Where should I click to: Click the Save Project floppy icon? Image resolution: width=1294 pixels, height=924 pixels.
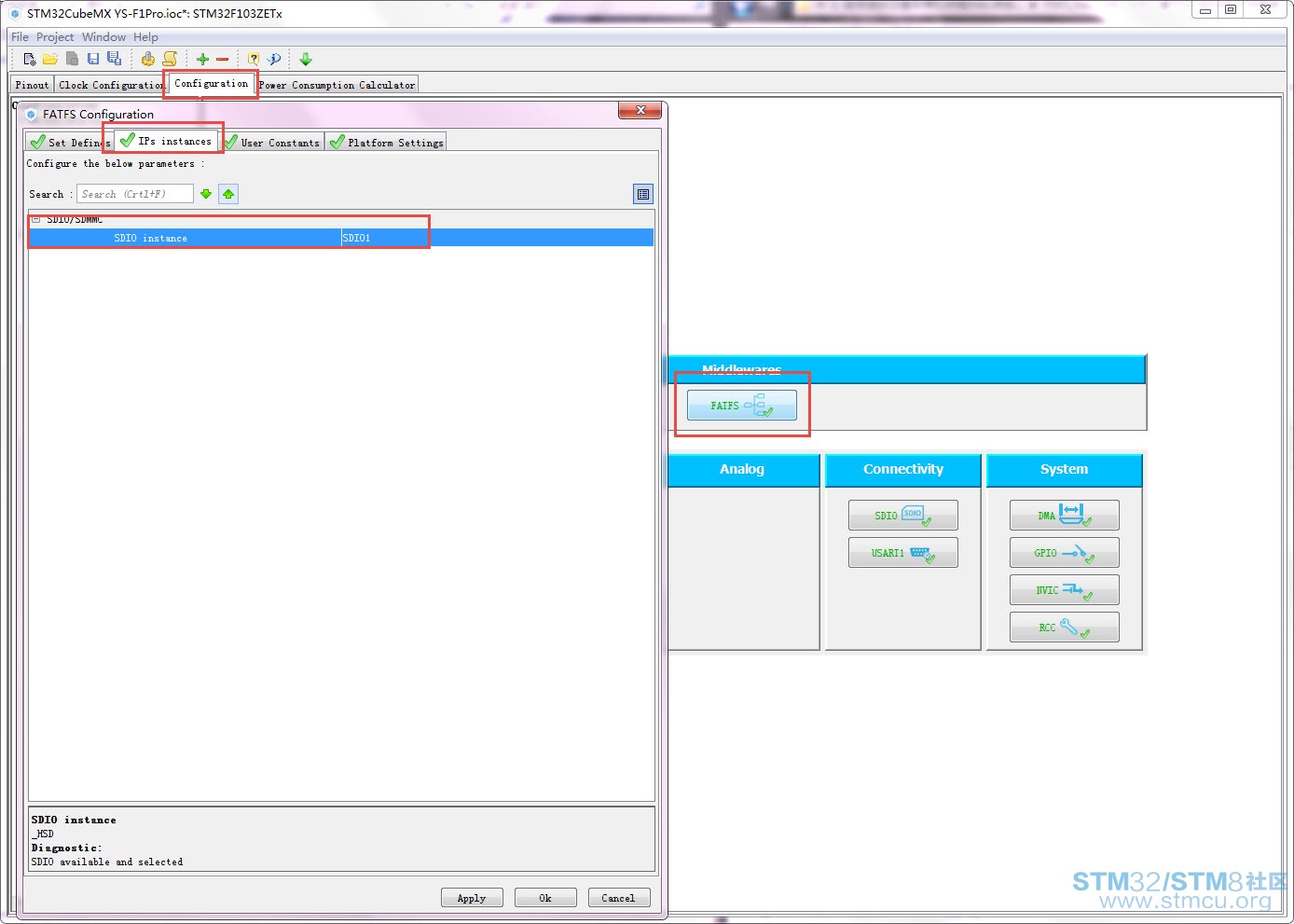(93, 59)
